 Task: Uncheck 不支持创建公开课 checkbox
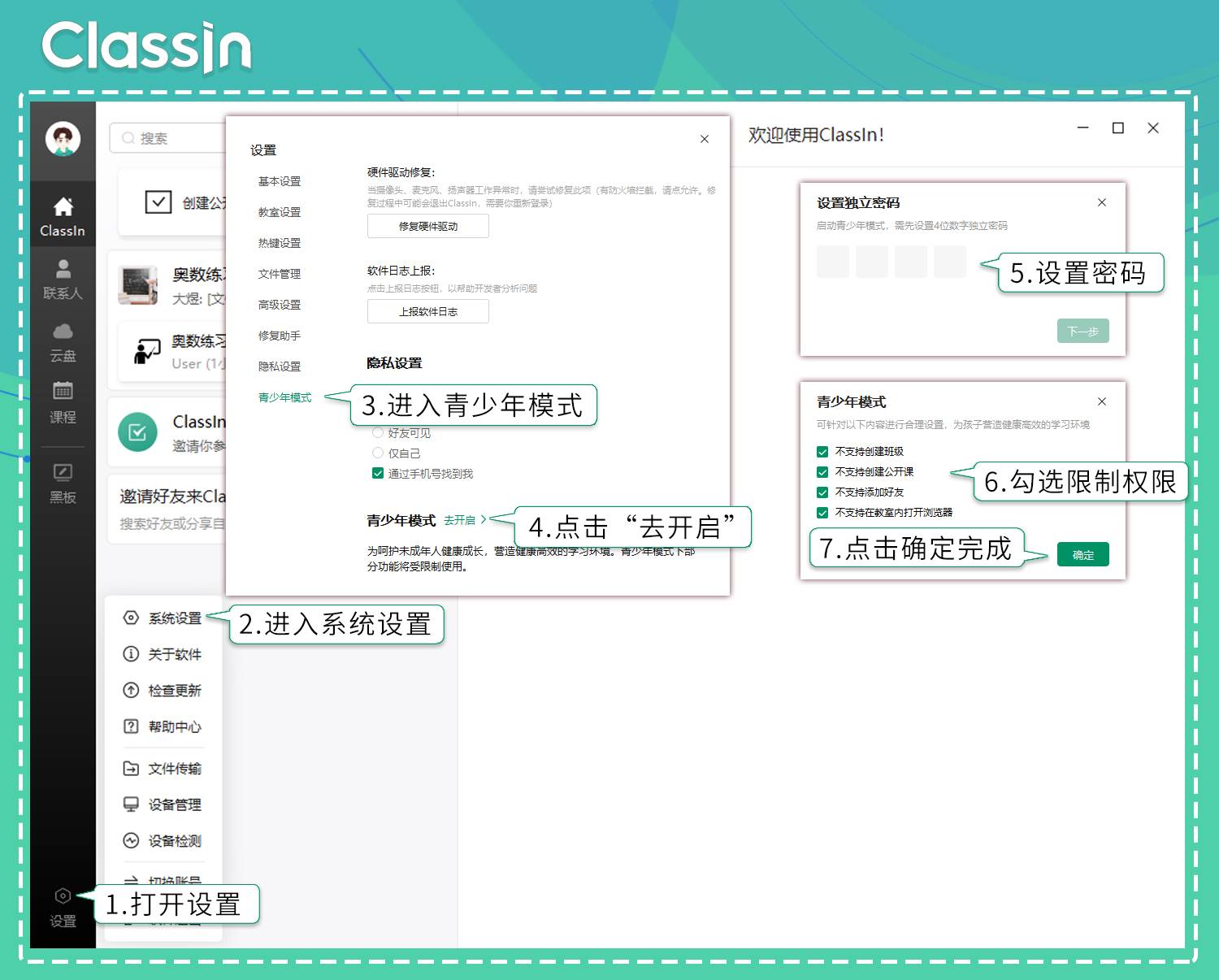822,472
